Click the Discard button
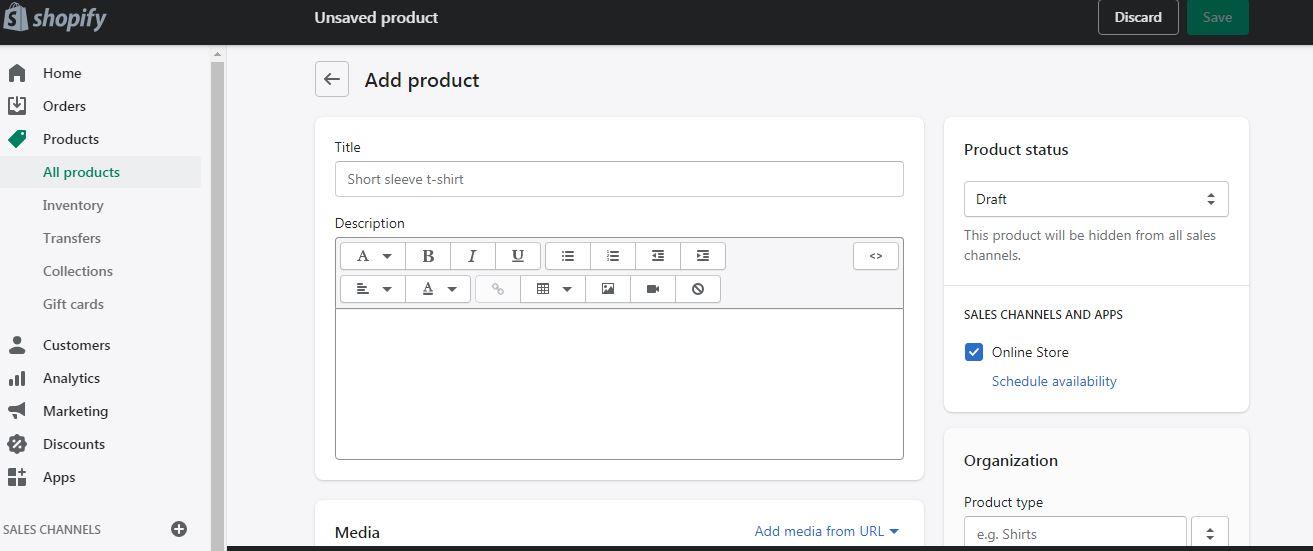The height and width of the screenshot is (551, 1313). (1138, 17)
